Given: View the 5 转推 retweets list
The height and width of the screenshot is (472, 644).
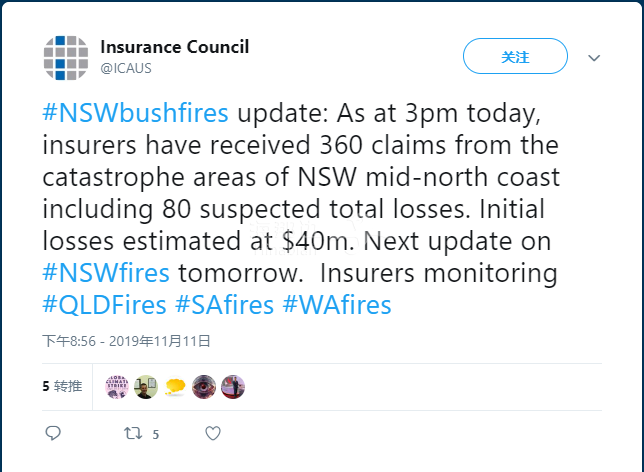Looking at the screenshot, I should coord(61,386).
